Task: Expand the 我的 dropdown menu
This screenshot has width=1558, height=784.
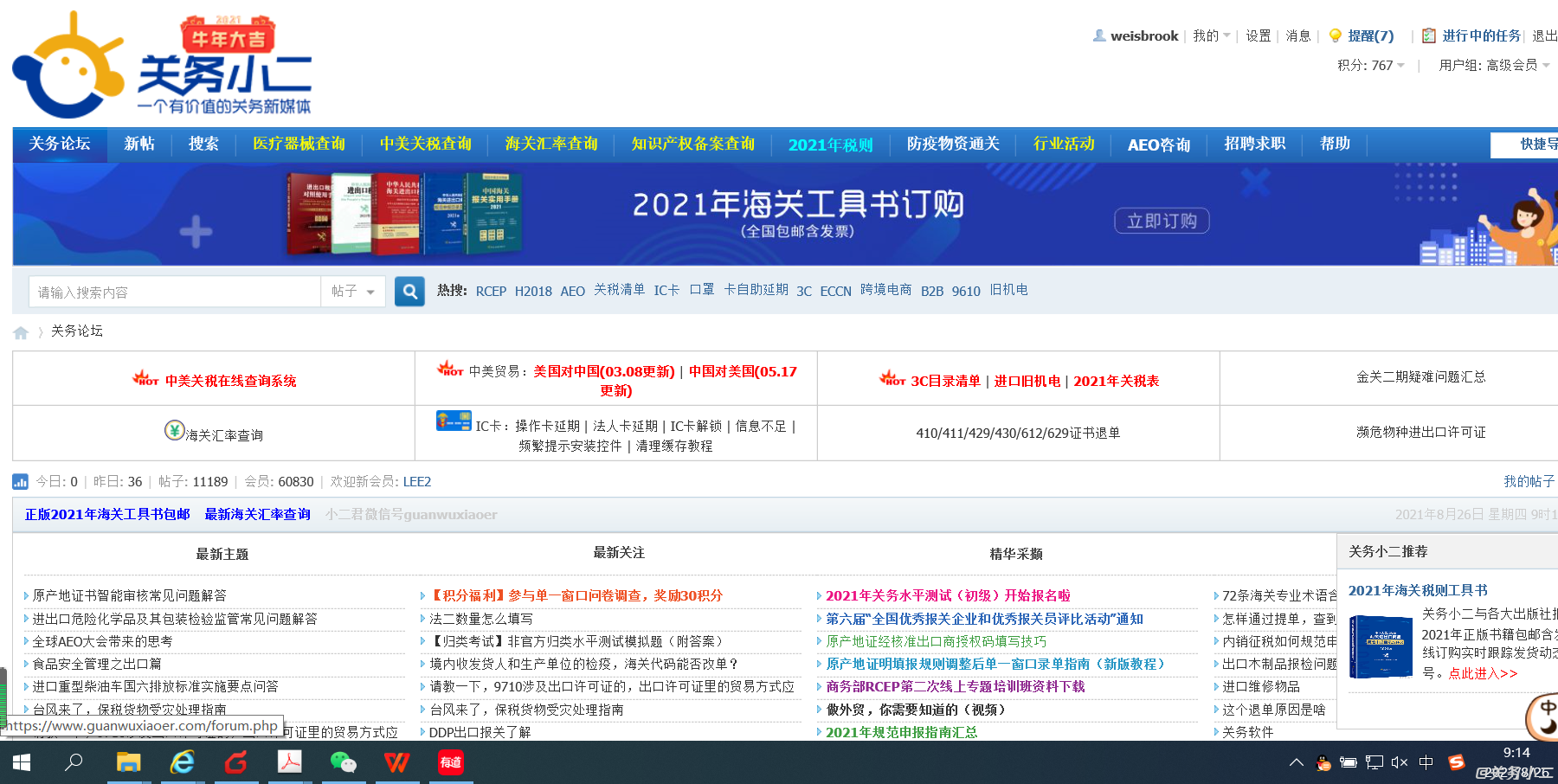Action: tap(1211, 35)
